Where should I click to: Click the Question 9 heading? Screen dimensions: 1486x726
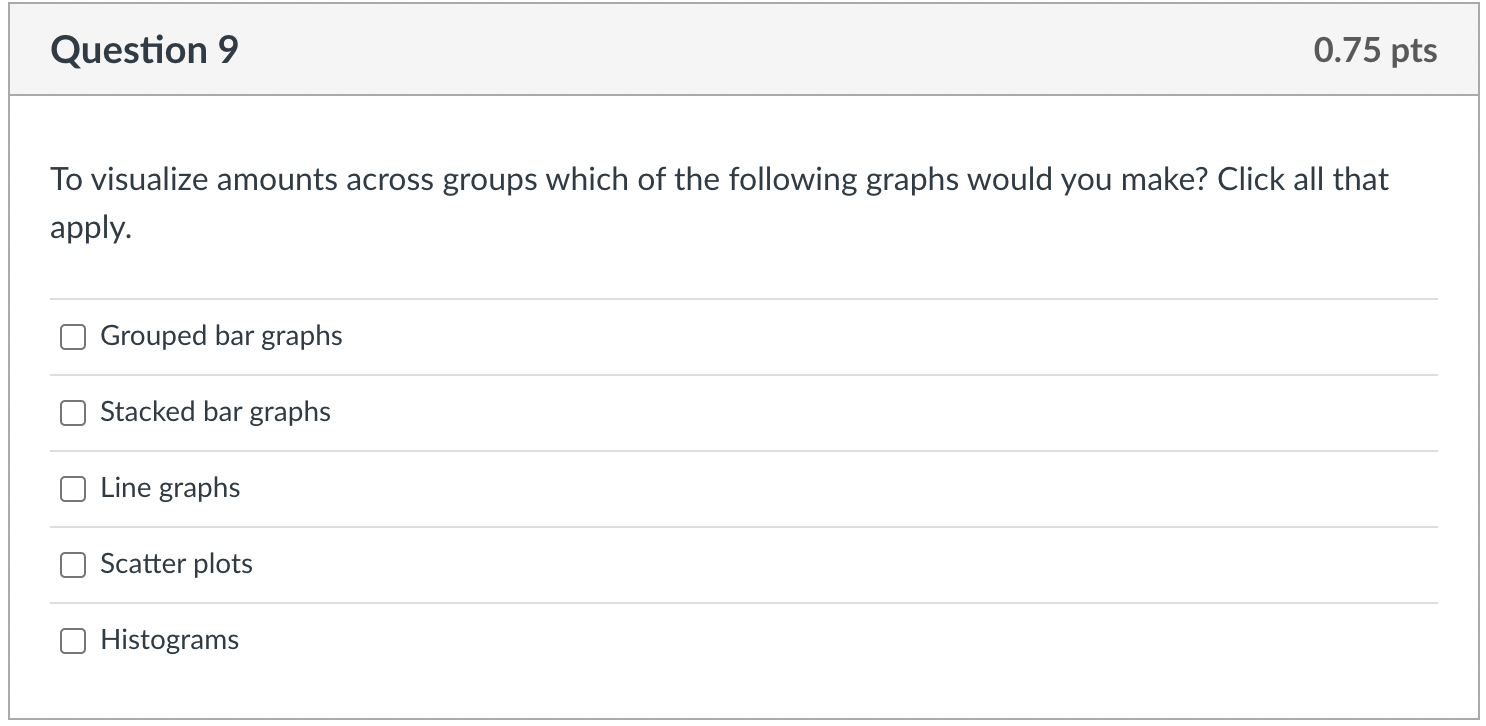[144, 49]
